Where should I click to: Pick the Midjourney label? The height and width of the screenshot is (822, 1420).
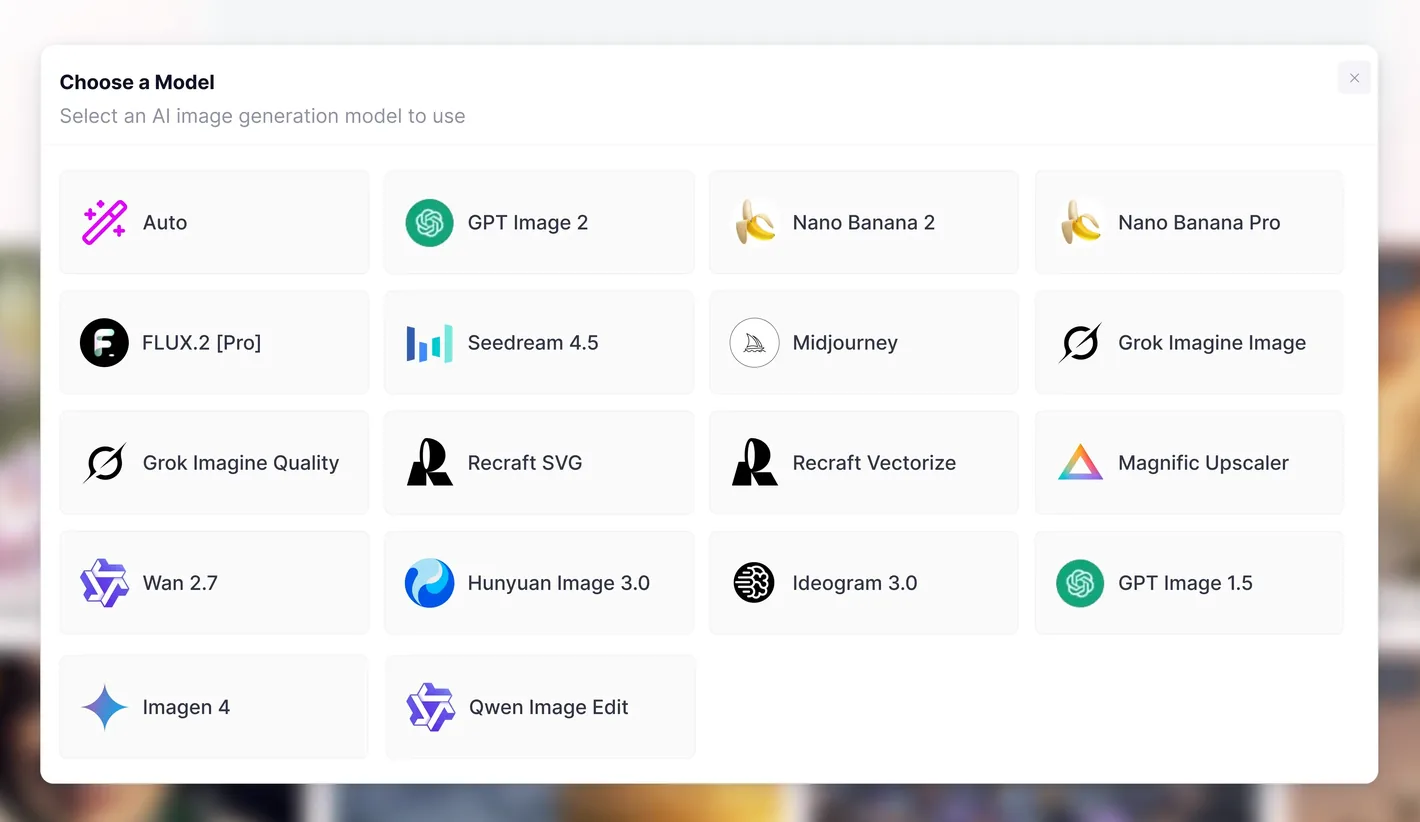tap(845, 343)
